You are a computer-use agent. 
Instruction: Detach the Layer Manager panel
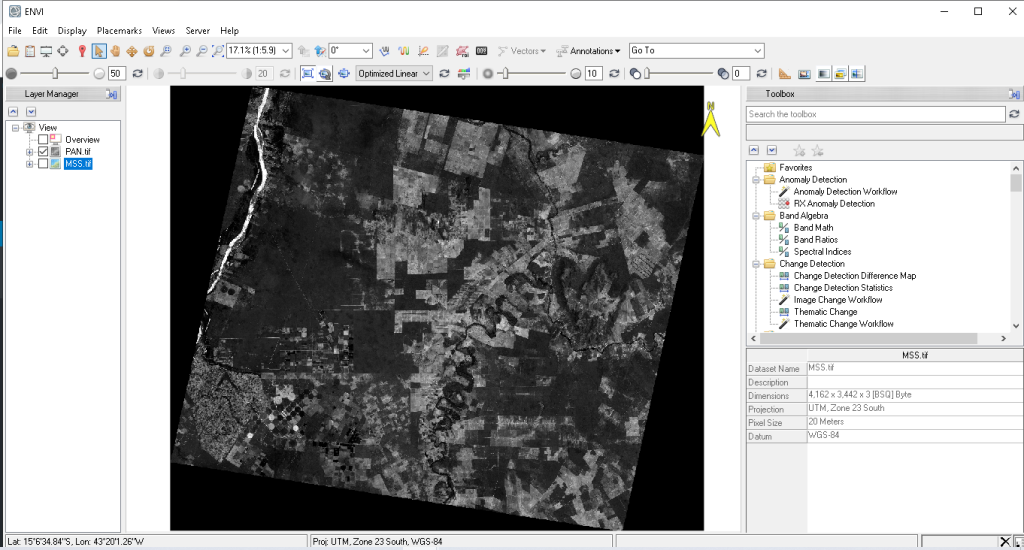112,94
